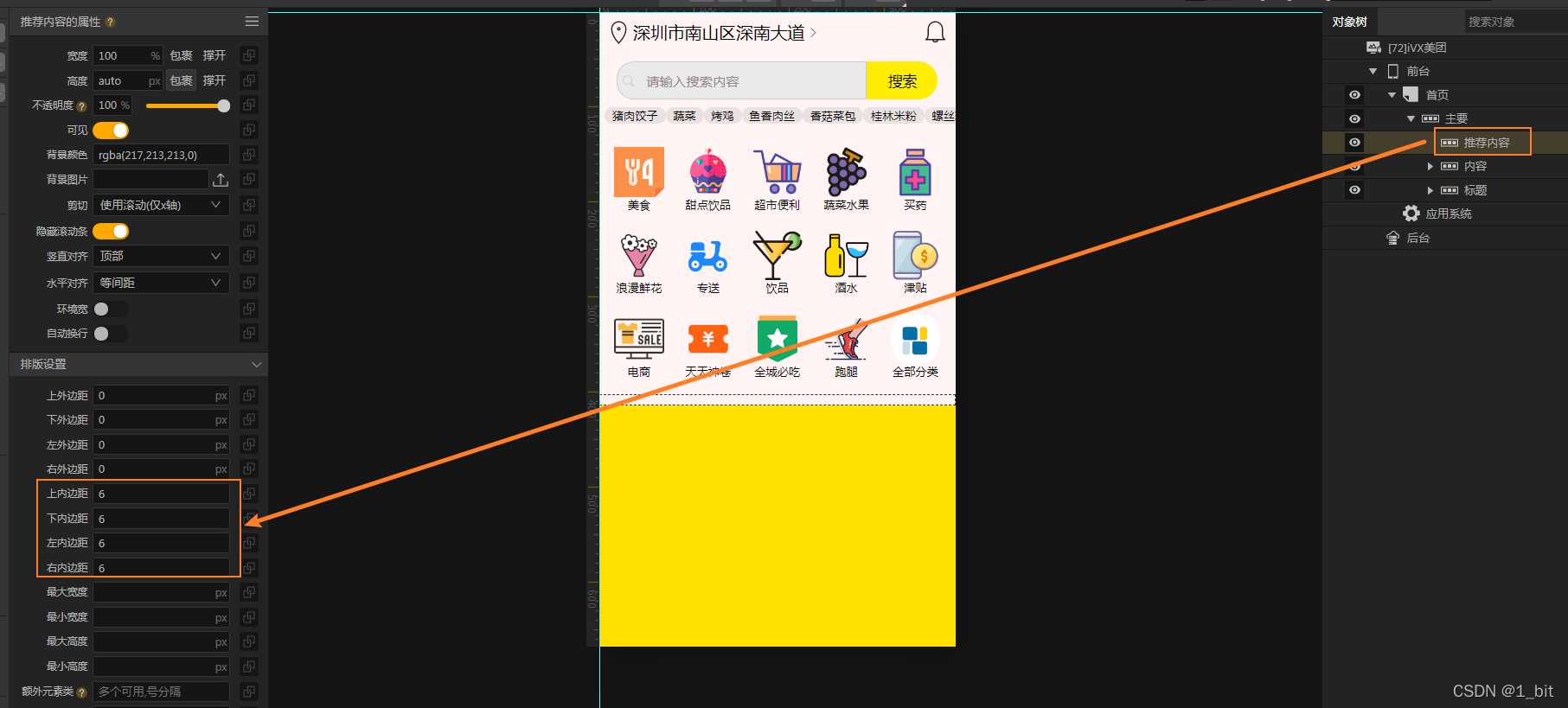Screen dimensions: 1568x708
Task: Click the 搜索对象 search box
Action: pos(1515,22)
